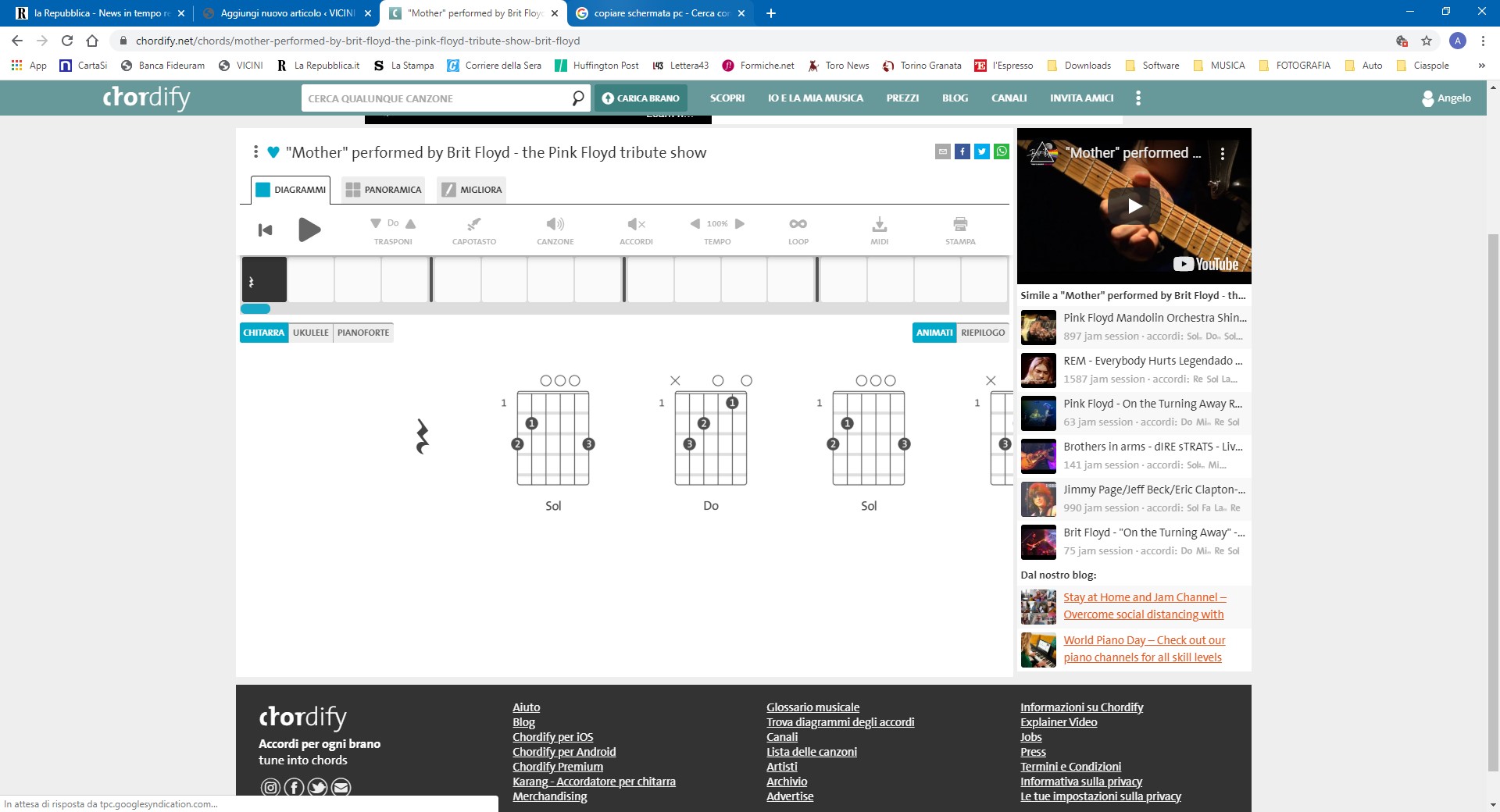Image resolution: width=1500 pixels, height=812 pixels.
Task: Share the song on Twitter
Action: (x=982, y=151)
